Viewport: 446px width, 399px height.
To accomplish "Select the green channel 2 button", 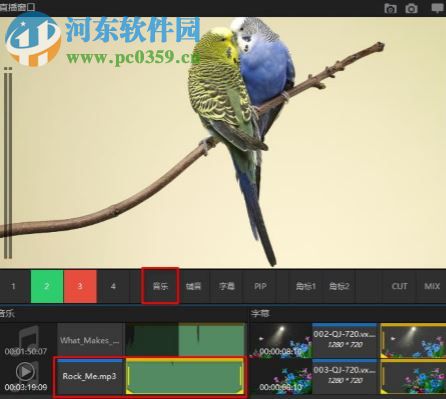I will pyautogui.click(x=47, y=286).
